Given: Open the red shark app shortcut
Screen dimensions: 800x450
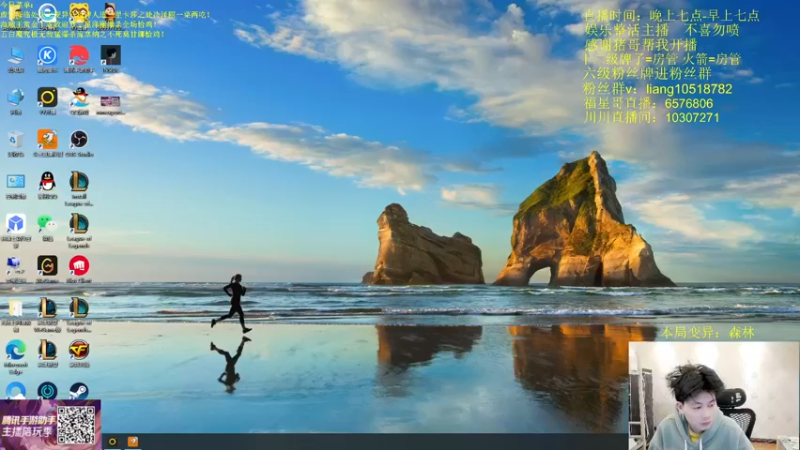Looking at the screenshot, I should (79, 55).
